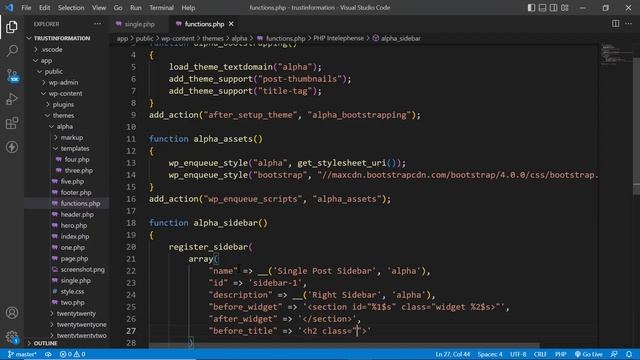This screenshot has height=360, width=640.
Task: Click UTF-8 encoding in status bar
Action: (x=518, y=354)
